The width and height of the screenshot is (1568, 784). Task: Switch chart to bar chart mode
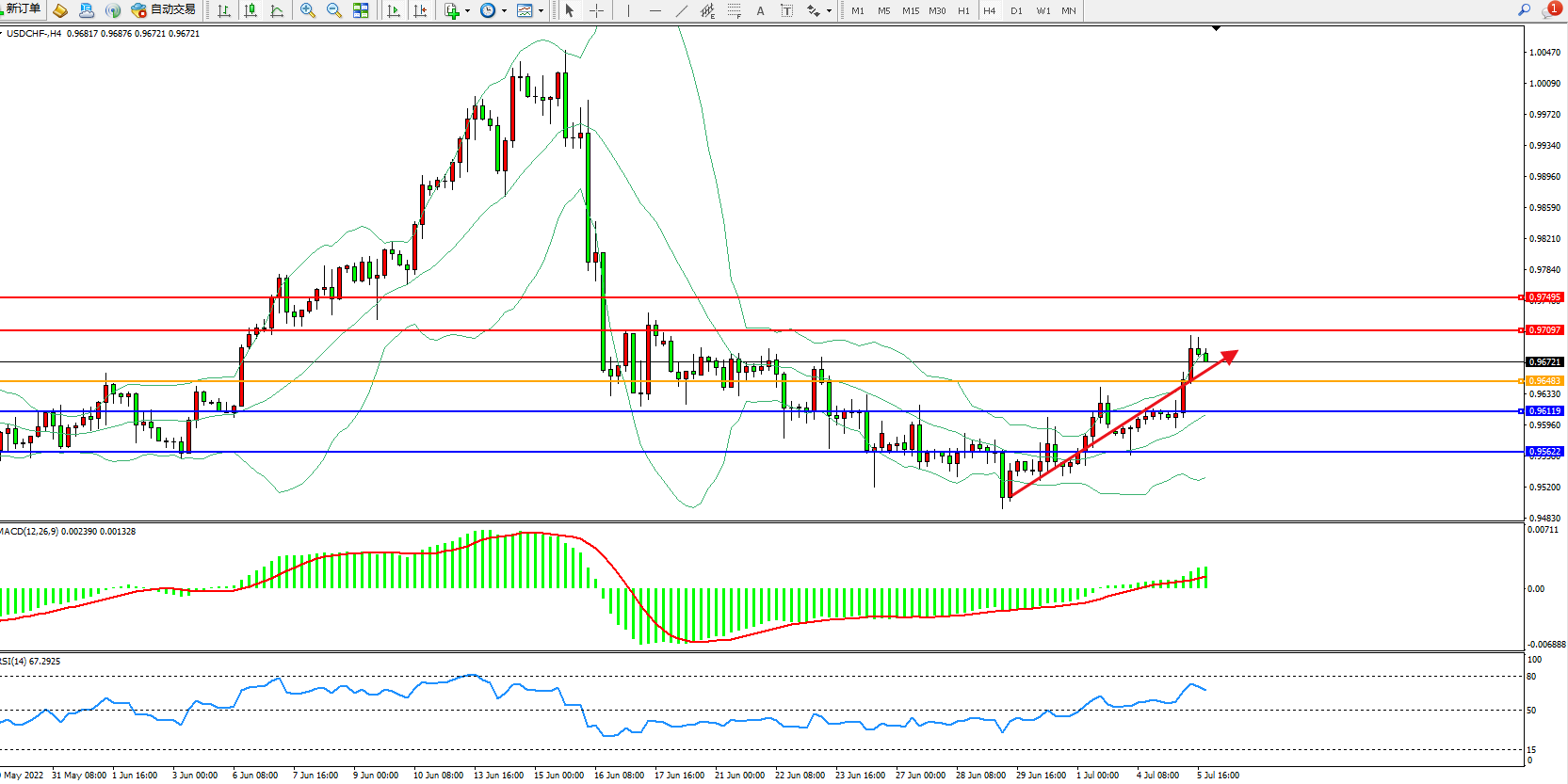[x=224, y=11]
